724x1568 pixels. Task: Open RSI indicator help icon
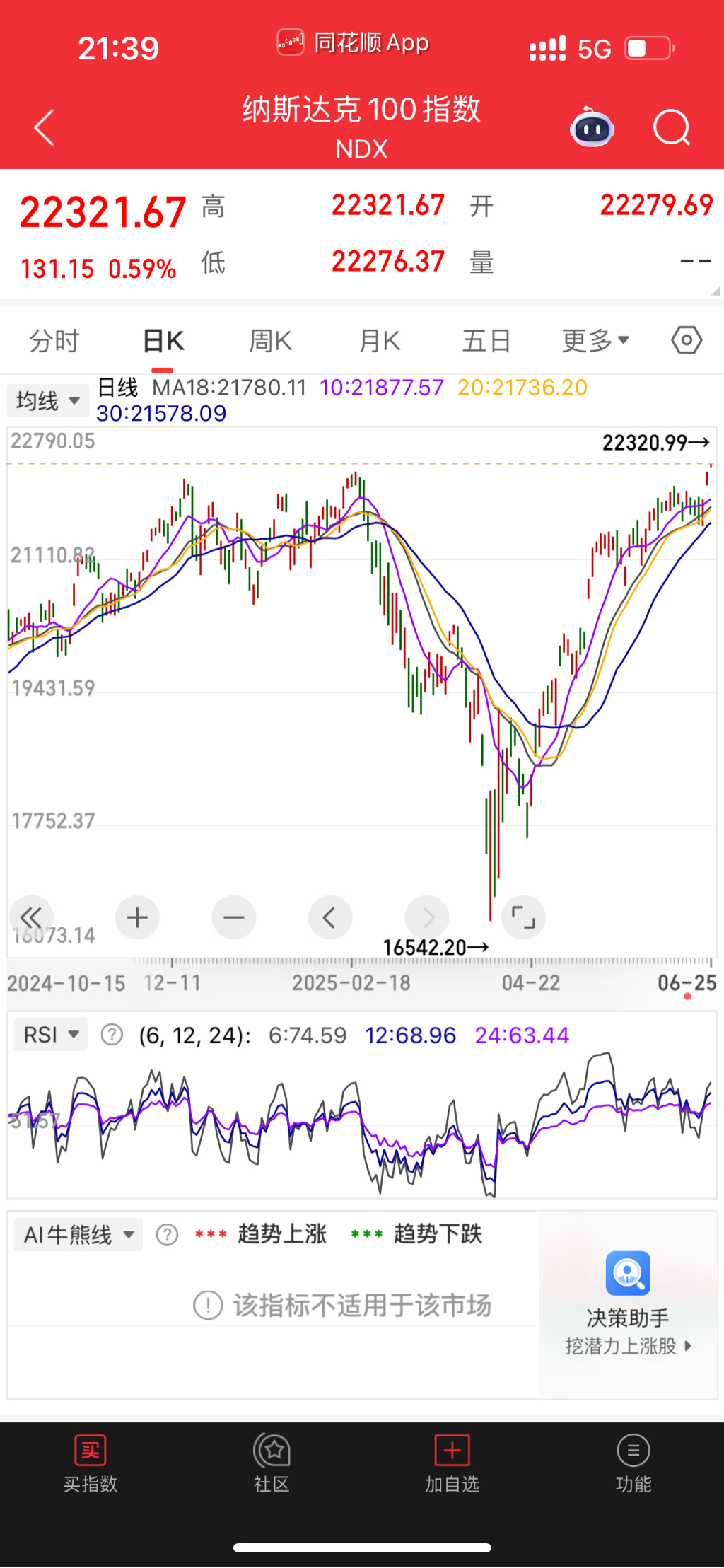point(112,1035)
